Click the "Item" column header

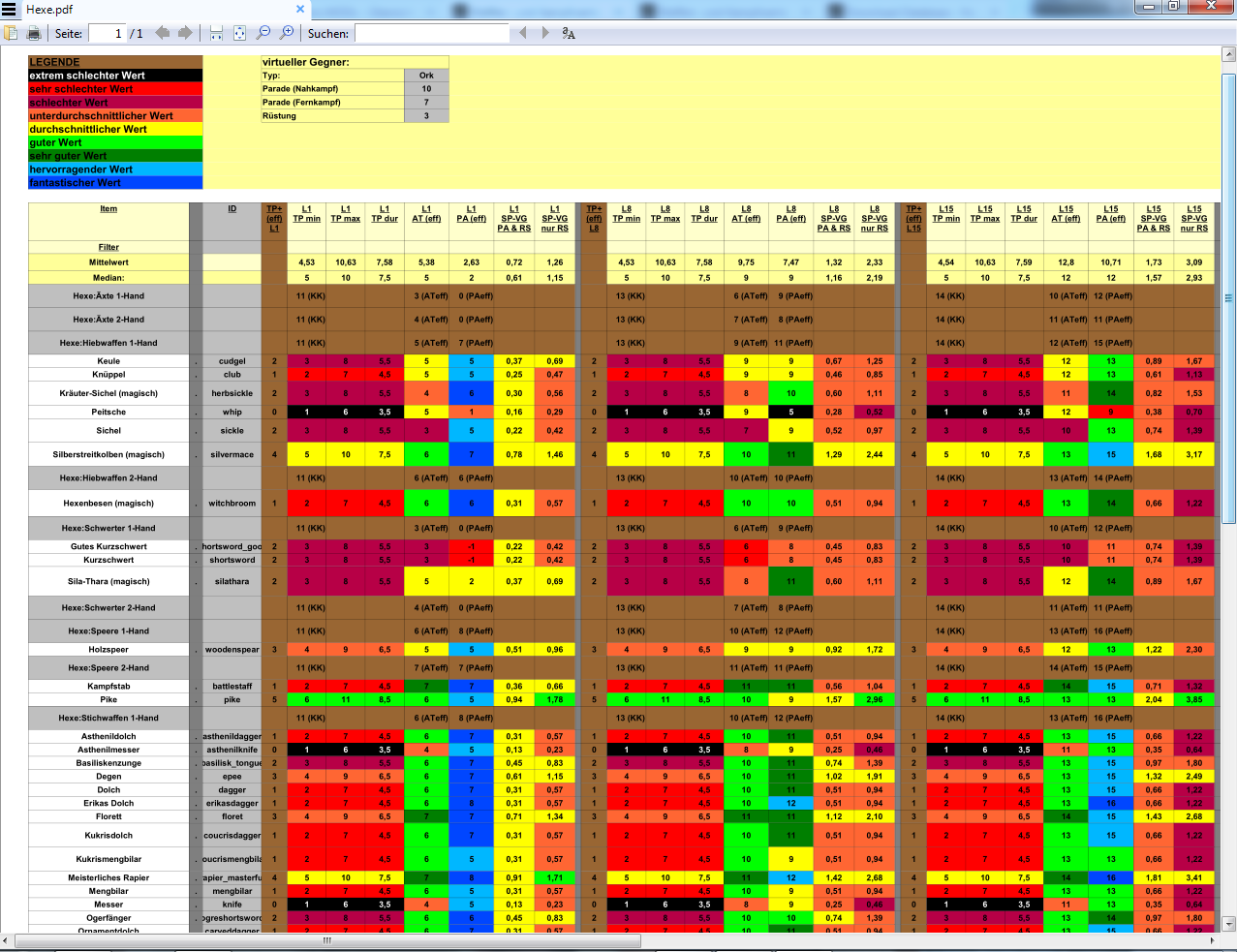(x=108, y=208)
